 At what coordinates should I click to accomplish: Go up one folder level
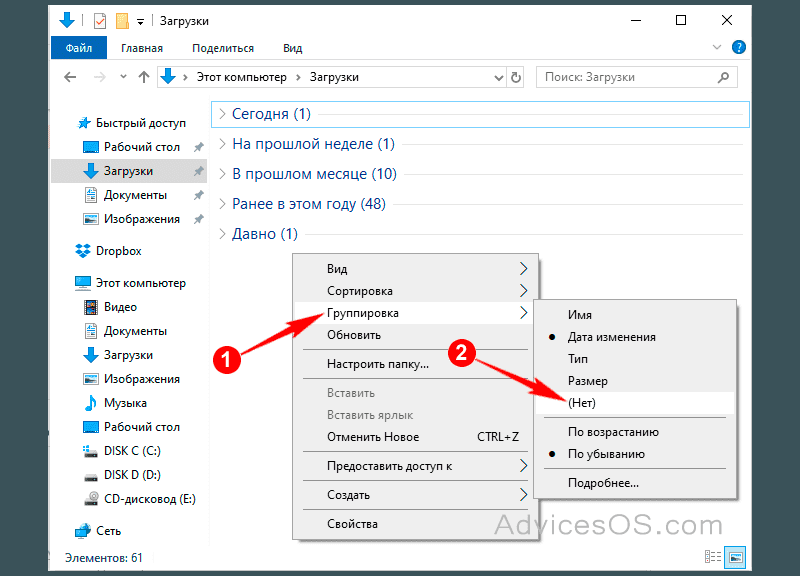(x=144, y=77)
